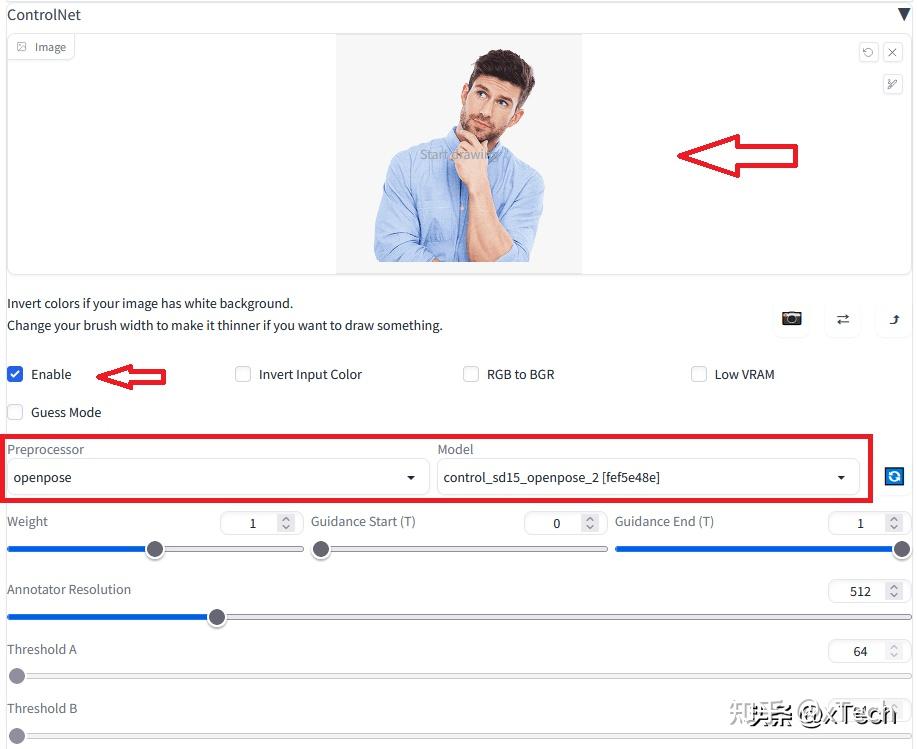
Task: Undo the canvas drawing with reset icon
Action: point(868,52)
